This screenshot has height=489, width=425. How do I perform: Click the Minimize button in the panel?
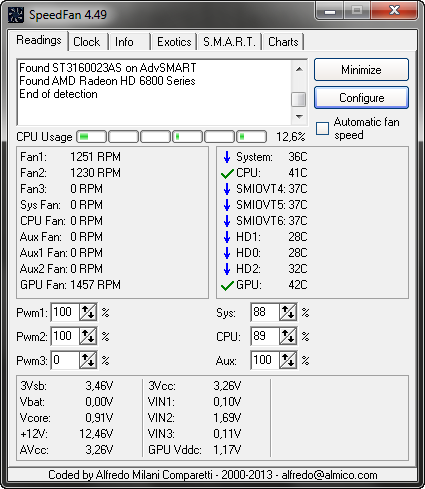tap(361, 70)
